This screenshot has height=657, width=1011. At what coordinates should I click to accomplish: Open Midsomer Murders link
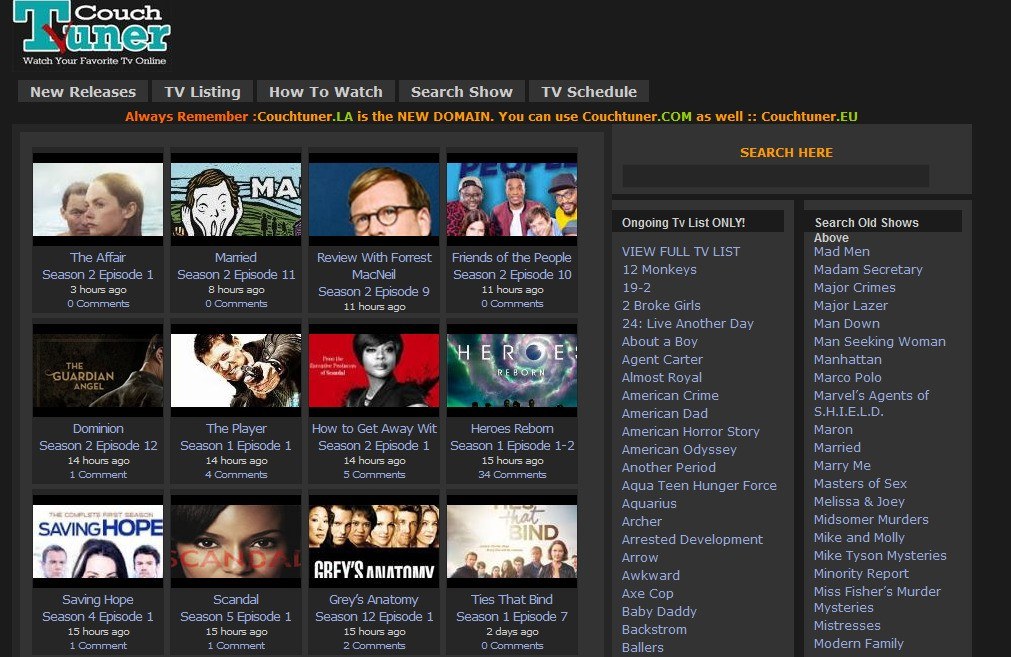[871, 520]
